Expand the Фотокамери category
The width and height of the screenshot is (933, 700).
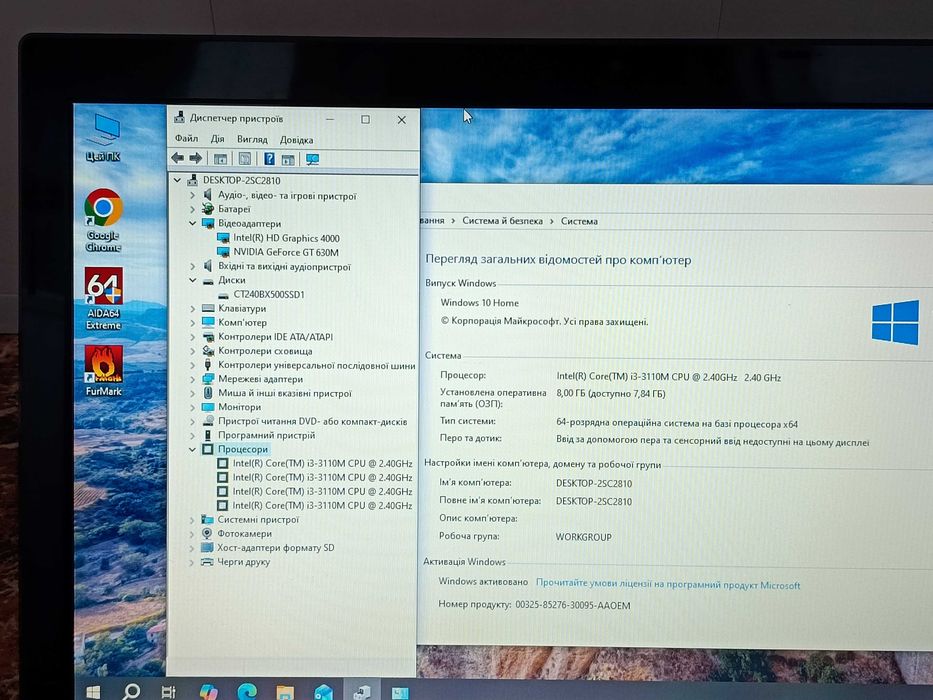click(192, 534)
